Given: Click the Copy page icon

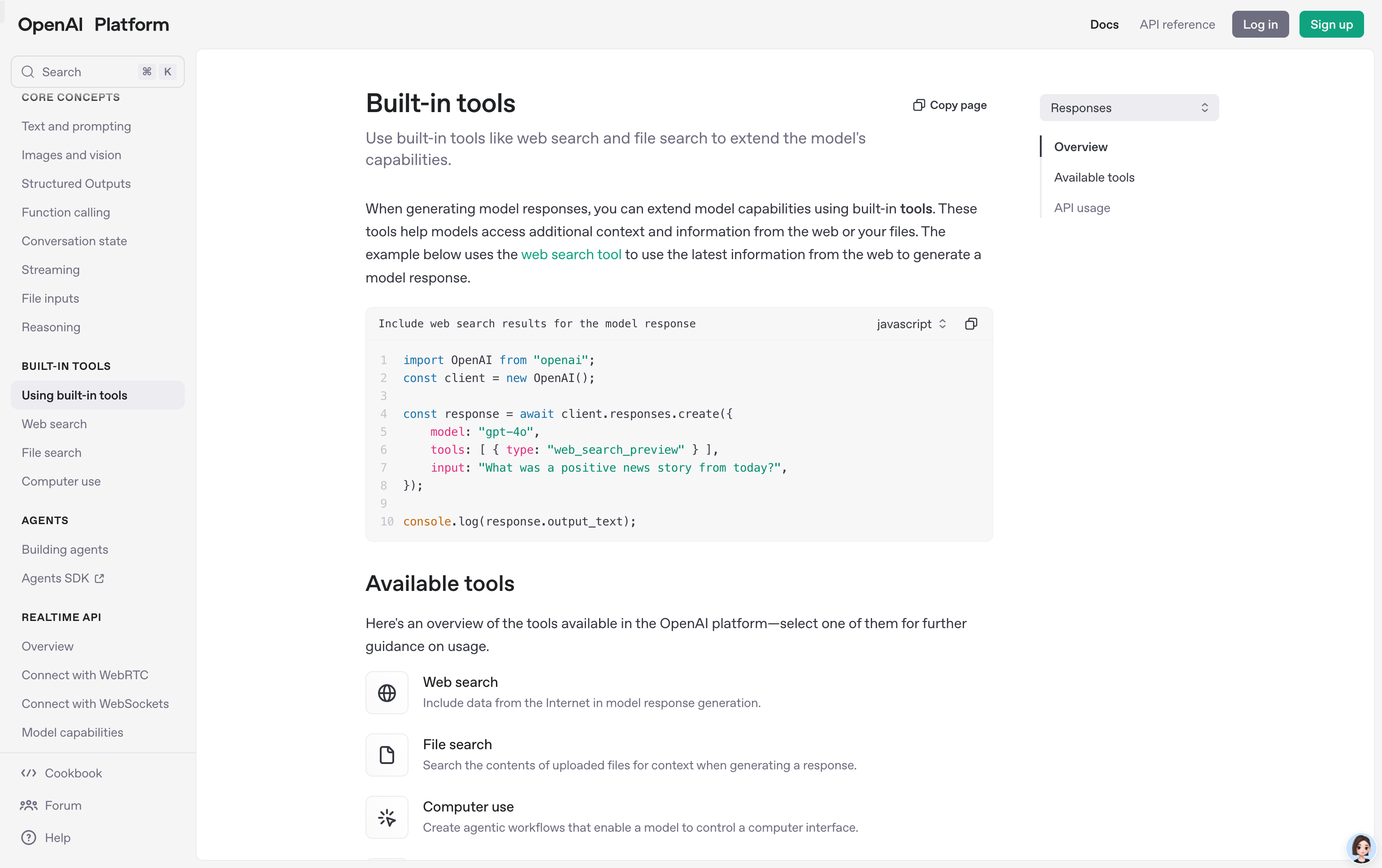Looking at the screenshot, I should (x=919, y=105).
